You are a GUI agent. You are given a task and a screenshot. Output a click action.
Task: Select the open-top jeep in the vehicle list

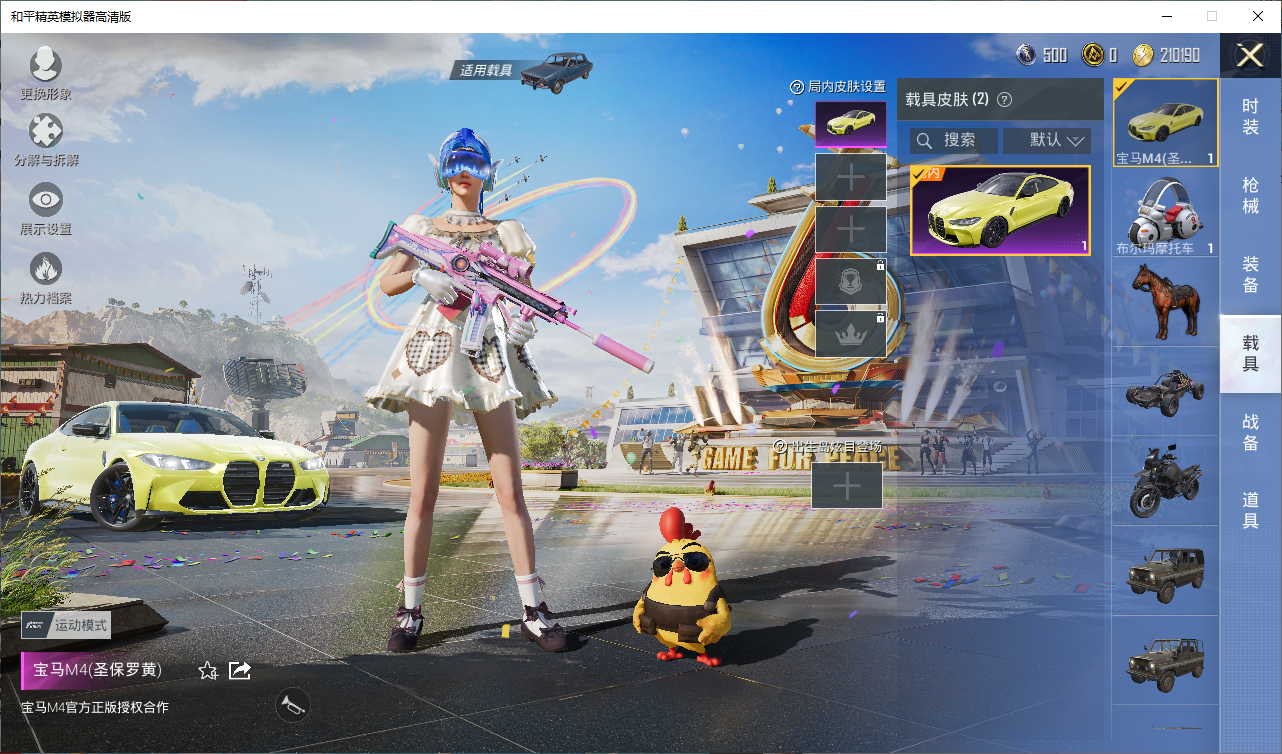click(x=1165, y=662)
